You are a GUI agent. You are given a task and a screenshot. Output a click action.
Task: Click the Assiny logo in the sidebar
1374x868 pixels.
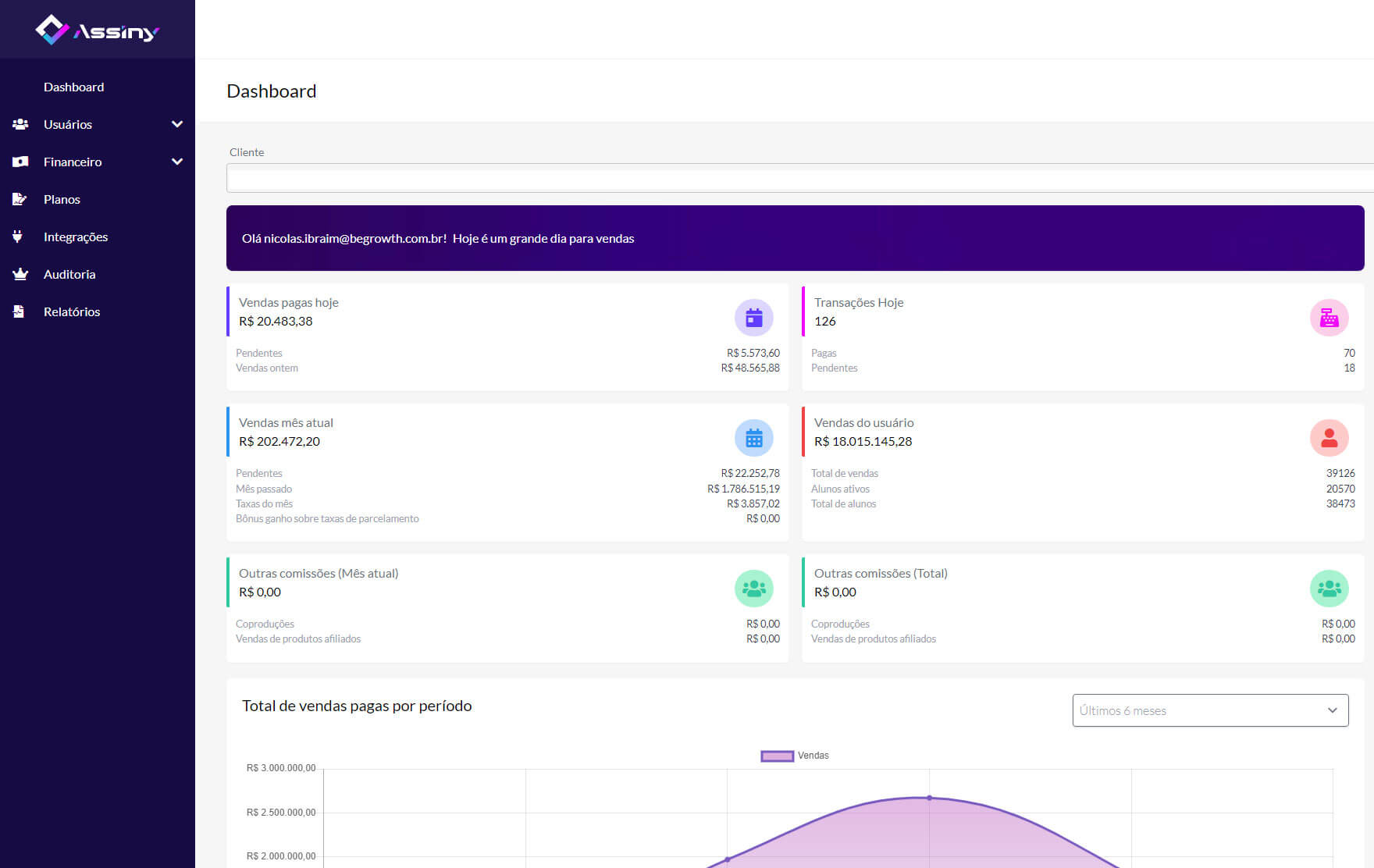[97, 30]
